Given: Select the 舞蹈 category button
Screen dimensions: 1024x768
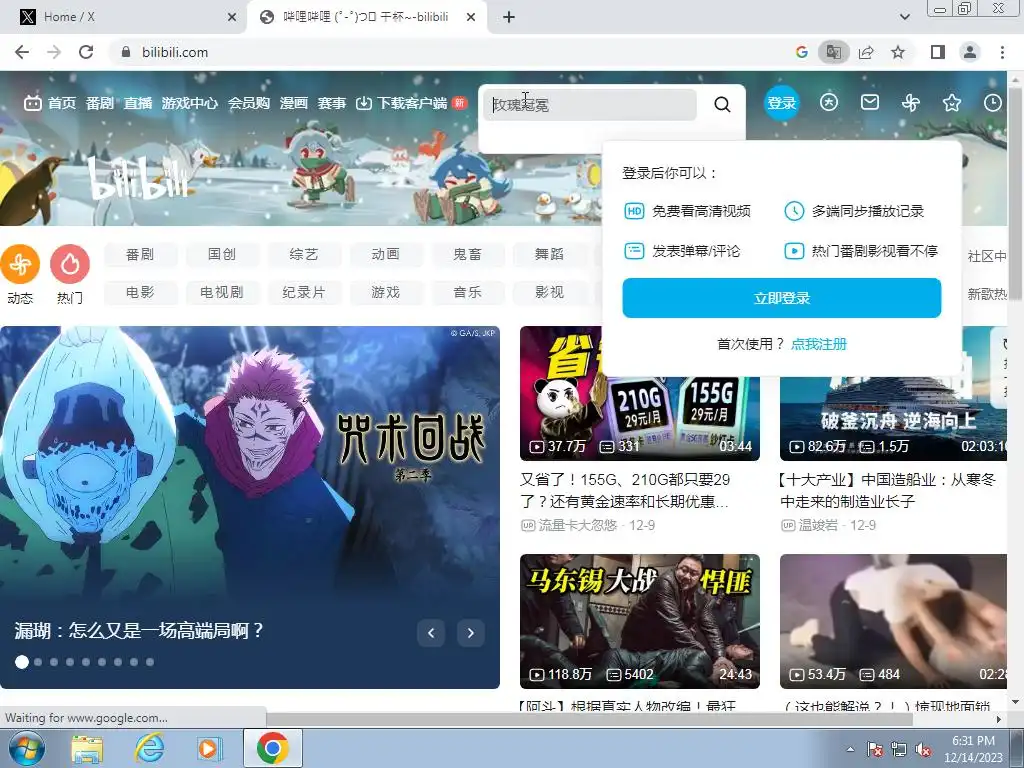Looking at the screenshot, I should coord(549,254).
